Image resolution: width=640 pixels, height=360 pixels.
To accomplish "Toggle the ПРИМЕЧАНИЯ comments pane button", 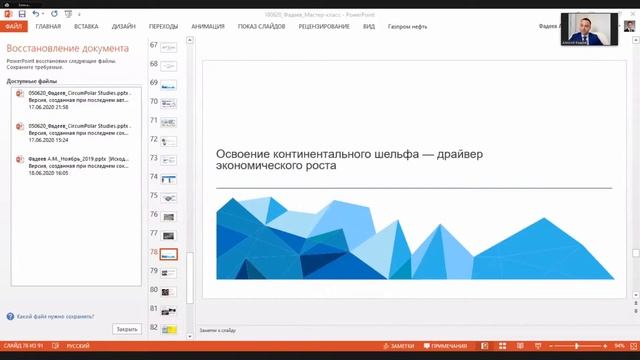I will 445,346.
